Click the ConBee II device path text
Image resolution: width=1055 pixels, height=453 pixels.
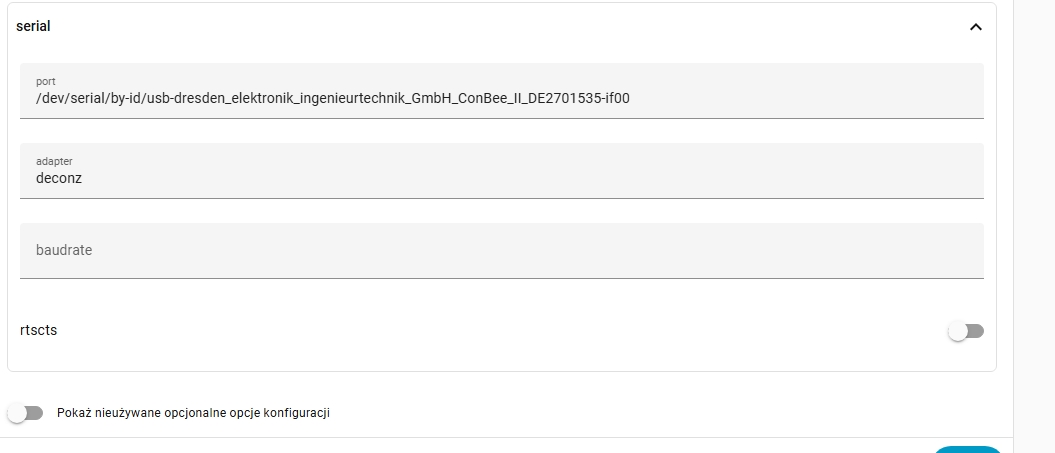point(332,98)
